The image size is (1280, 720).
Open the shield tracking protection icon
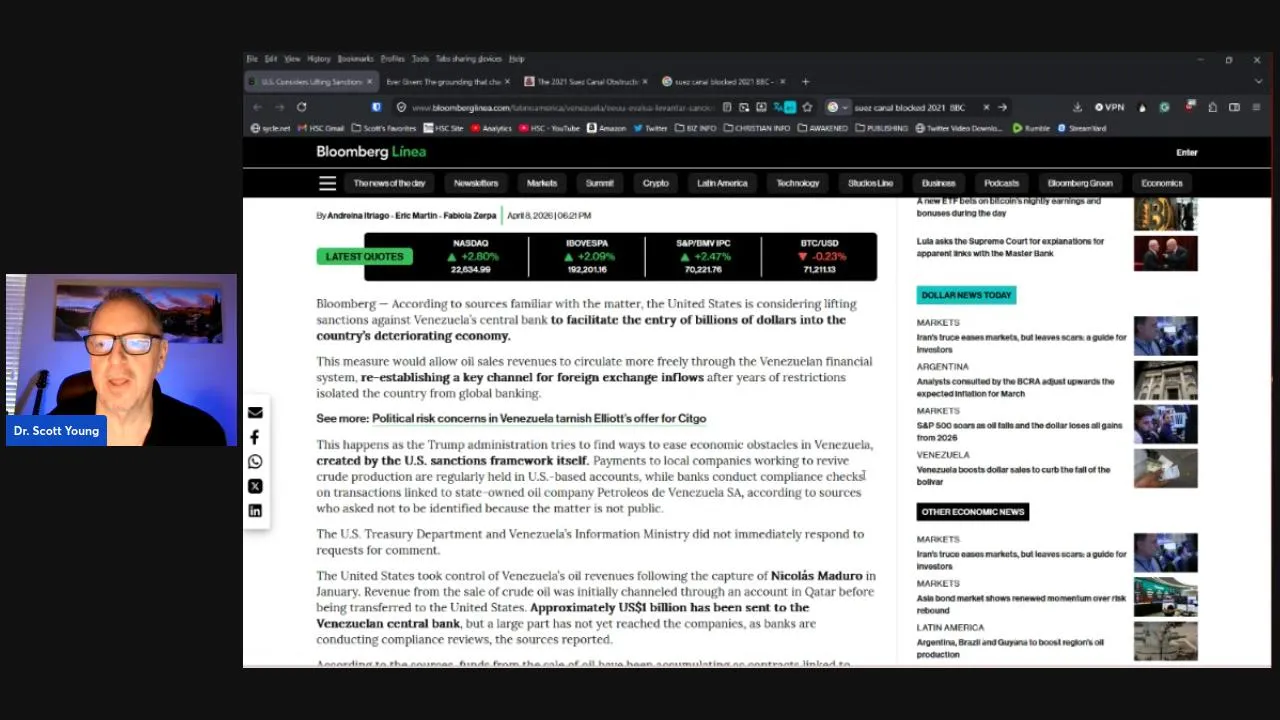tap(377, 107)
